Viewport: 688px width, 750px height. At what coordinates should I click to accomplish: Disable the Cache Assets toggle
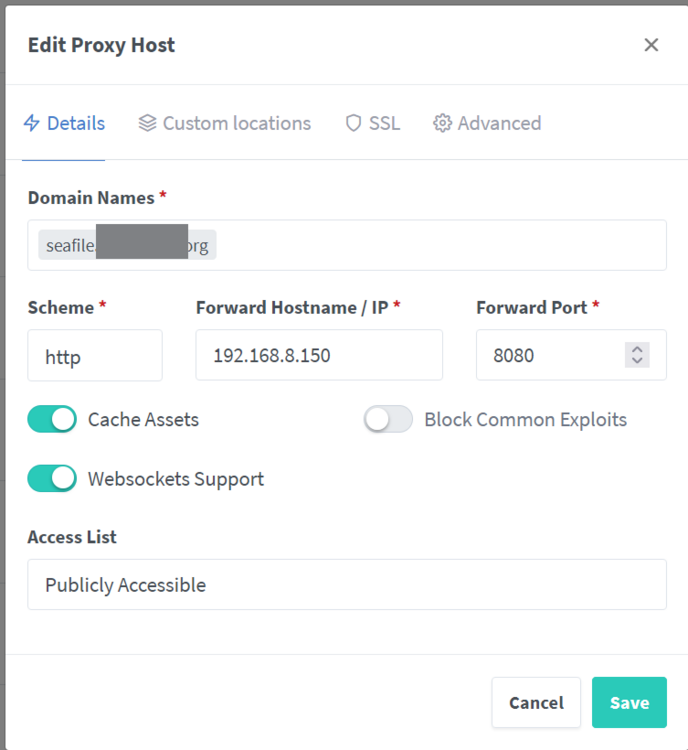(52, 419)
